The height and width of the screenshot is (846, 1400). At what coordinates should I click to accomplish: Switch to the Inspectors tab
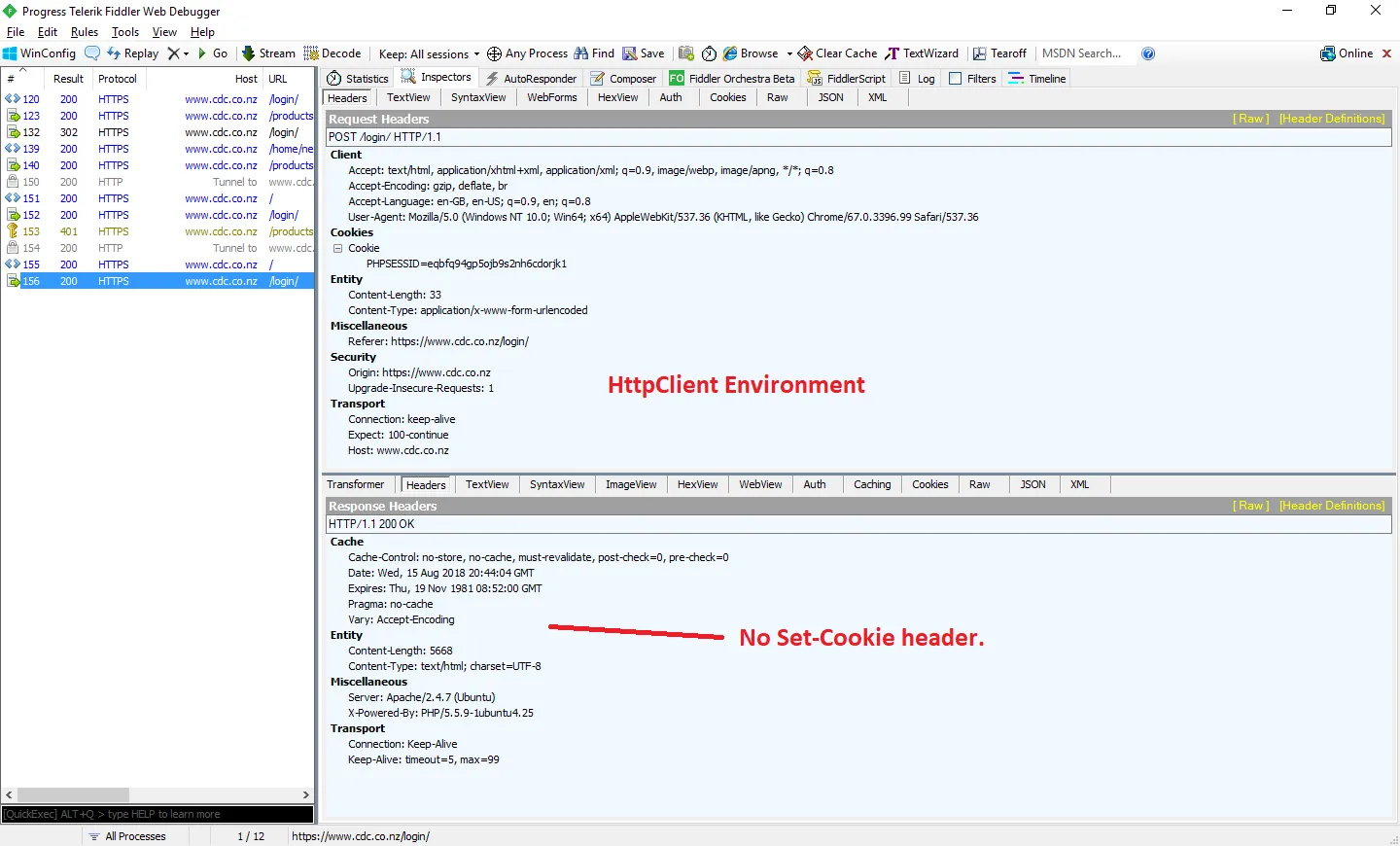pyautogui.click(x=437, y=78)
